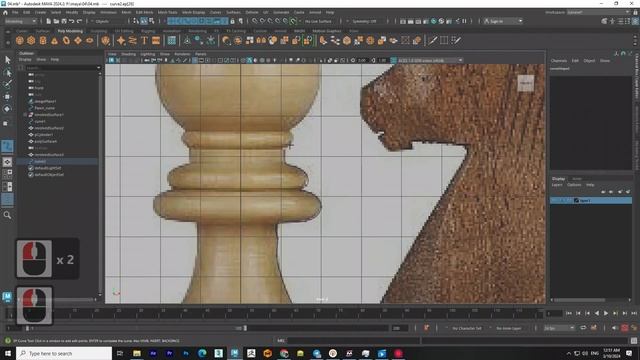Screen dimensions: 640x360
Task: Click the magnifier search icon in left sidebar
Action: point(7,215)
